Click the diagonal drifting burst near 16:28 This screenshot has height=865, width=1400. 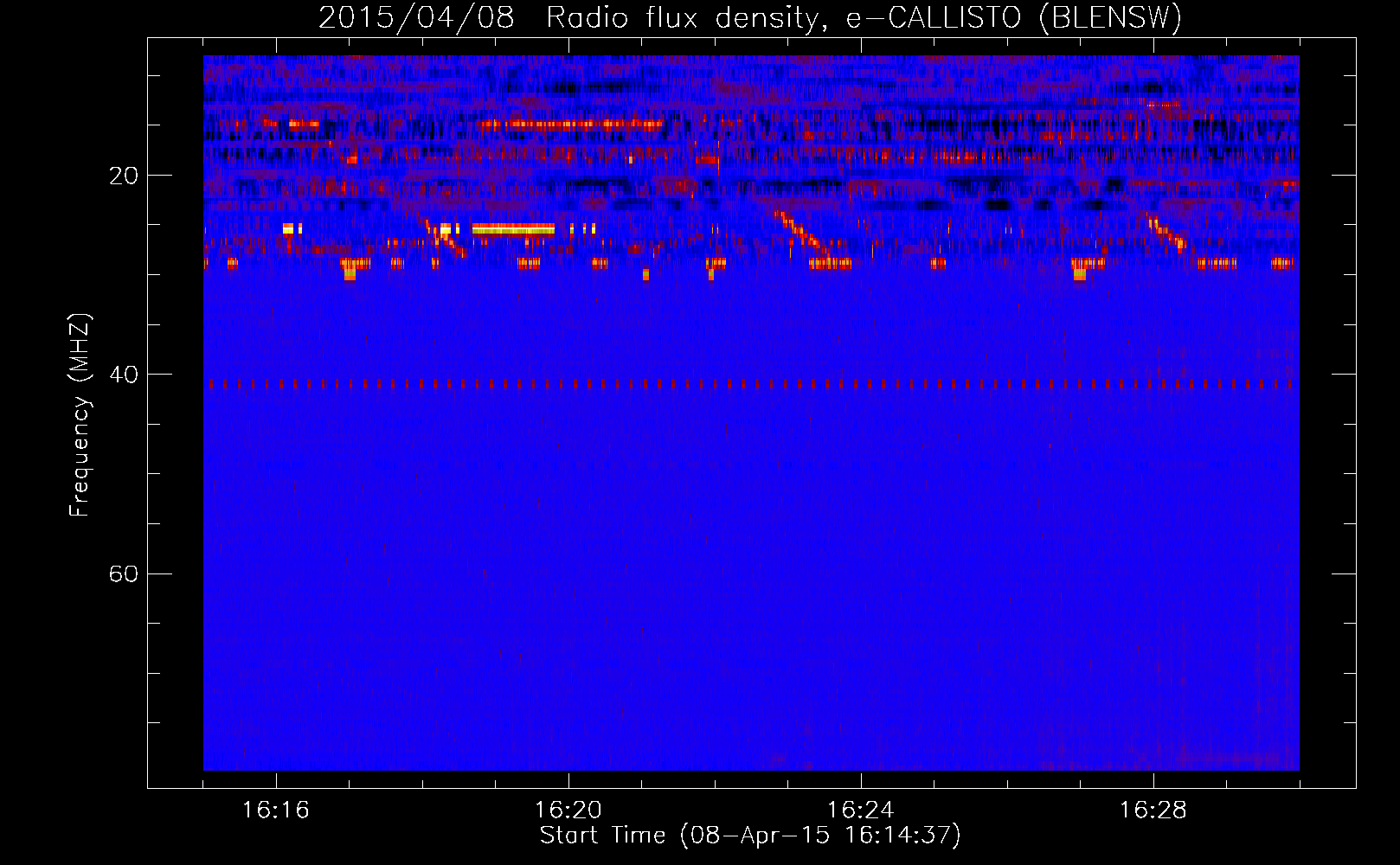coord(1167,233)
